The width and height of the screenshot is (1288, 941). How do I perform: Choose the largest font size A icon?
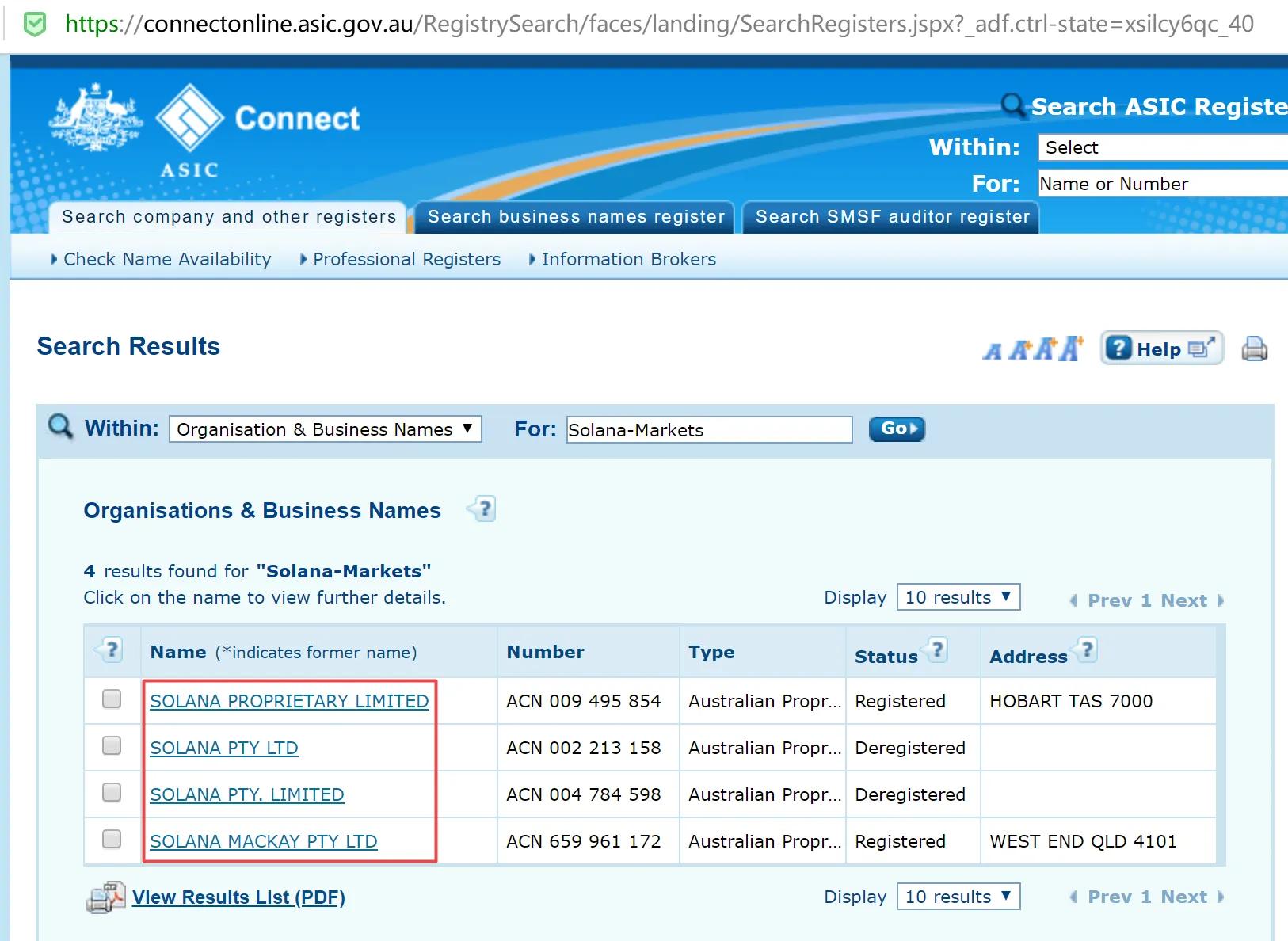[x=1072, y=348]
